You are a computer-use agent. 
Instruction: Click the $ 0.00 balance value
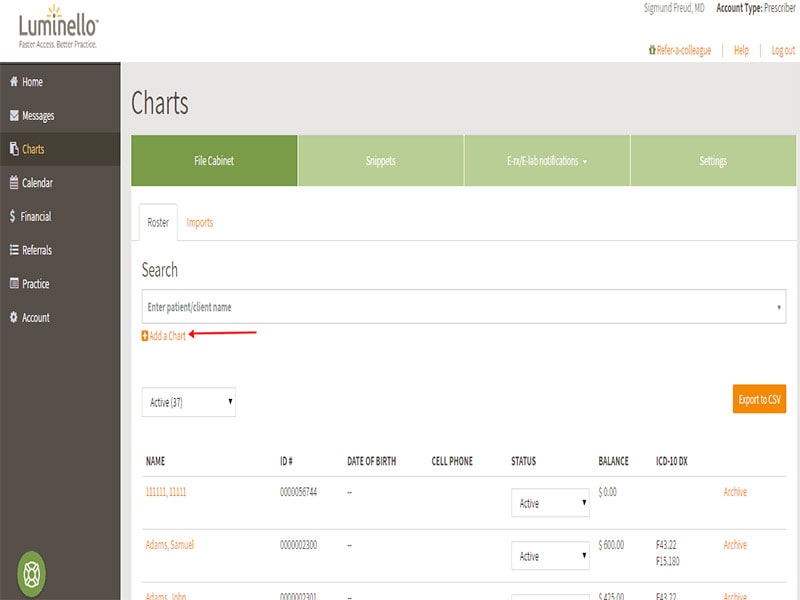pyautogui.click(x=607, y=492)
